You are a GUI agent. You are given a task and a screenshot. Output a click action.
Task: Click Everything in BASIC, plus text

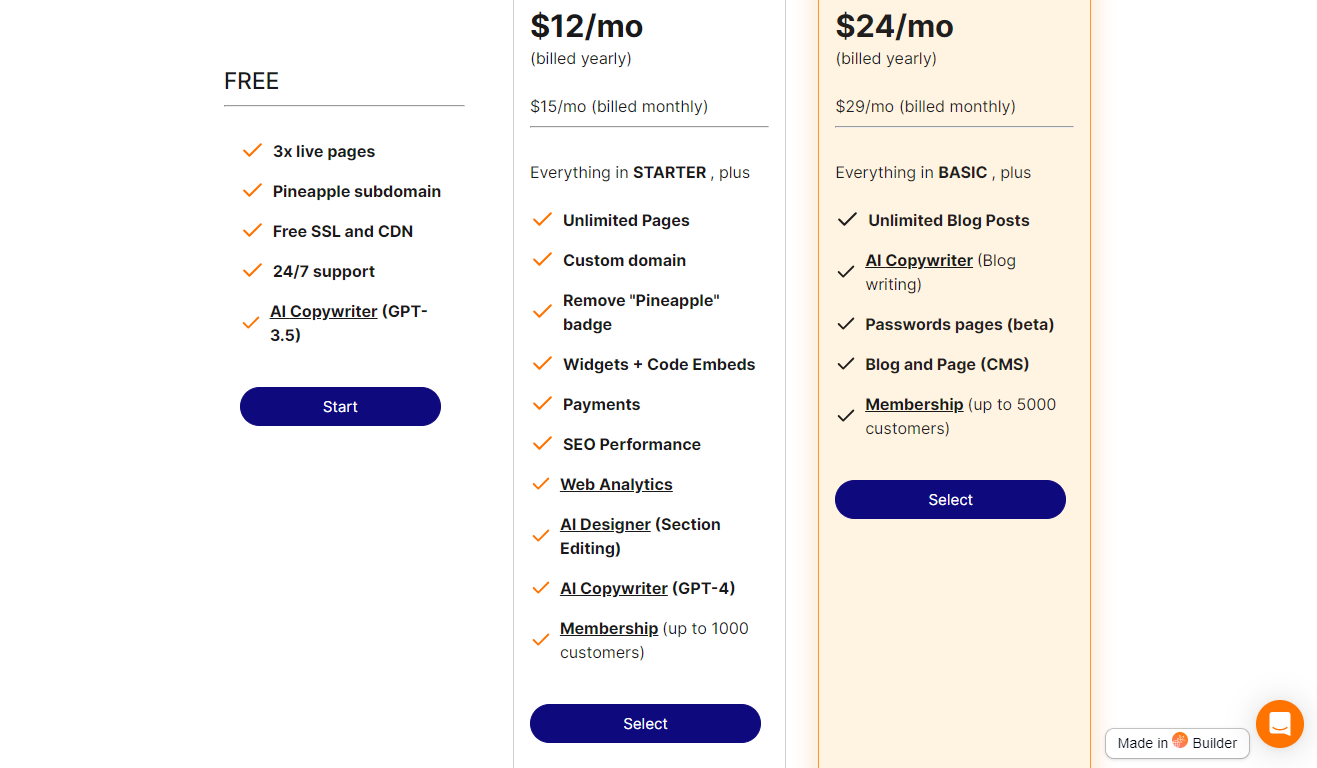click(x=934, y=172)
